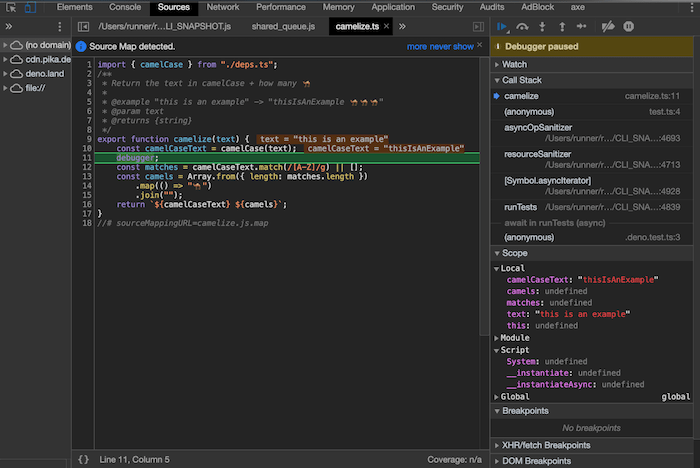
Task: Open the Memory tab
Action: [x=338, y=7]
